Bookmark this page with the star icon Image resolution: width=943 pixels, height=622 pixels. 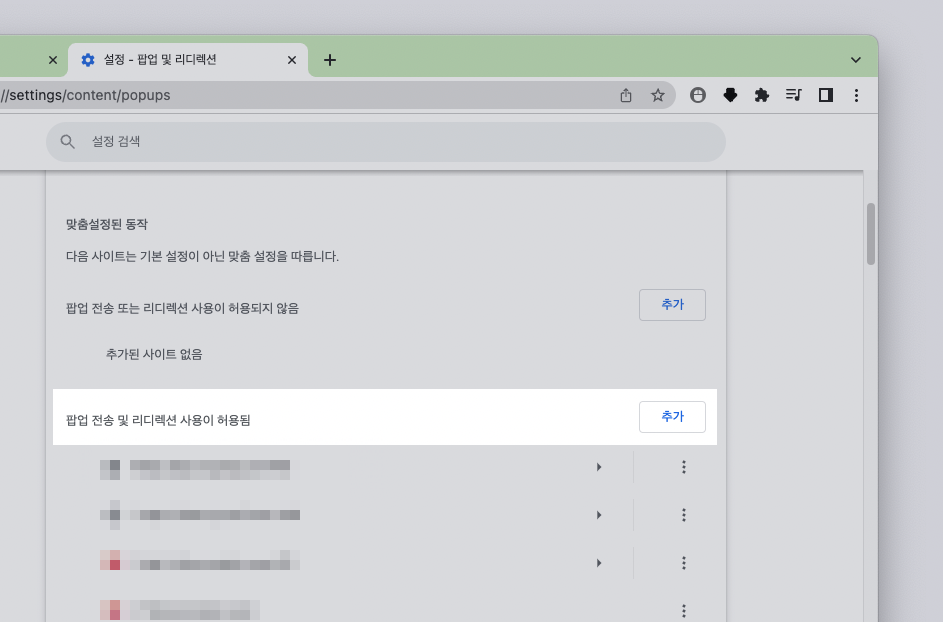pyautogui.click(x=657, y=95)
